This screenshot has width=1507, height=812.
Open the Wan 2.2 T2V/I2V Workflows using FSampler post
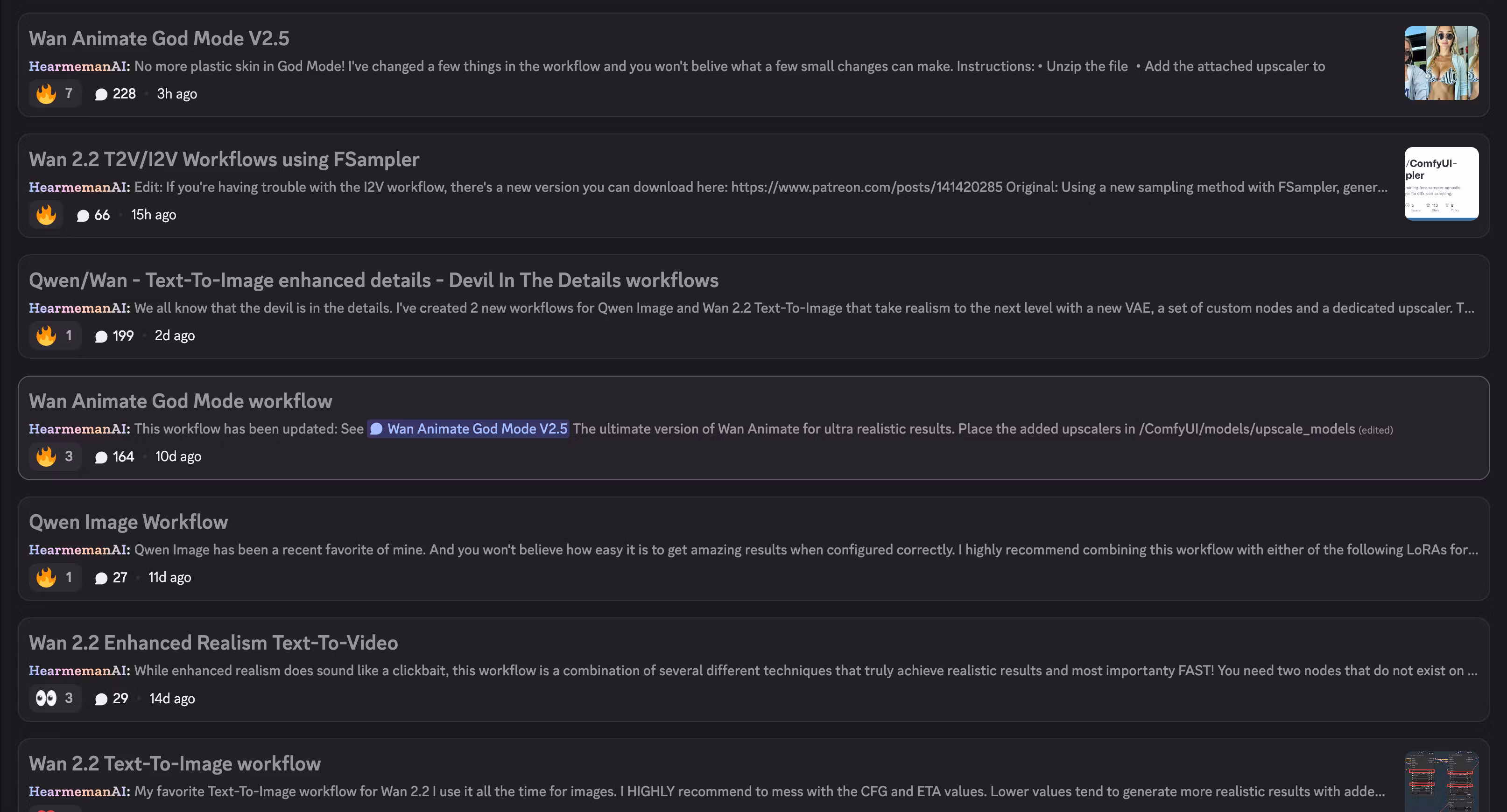224,159
